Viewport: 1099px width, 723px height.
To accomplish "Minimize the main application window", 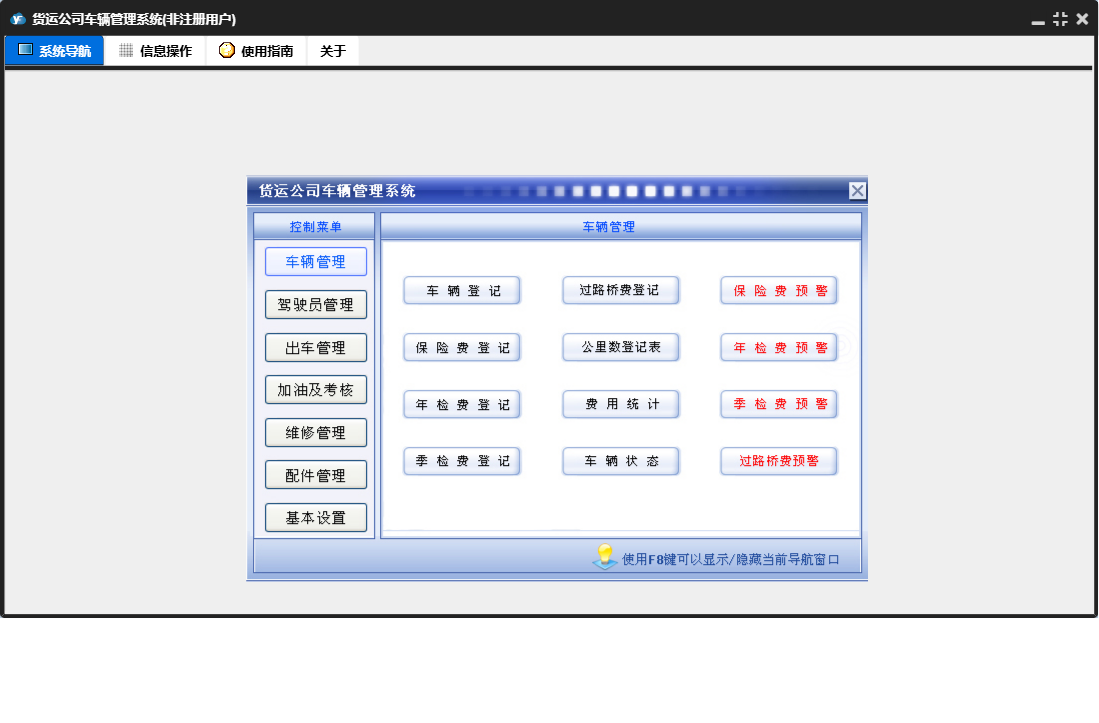I will tap(1038, 21).
